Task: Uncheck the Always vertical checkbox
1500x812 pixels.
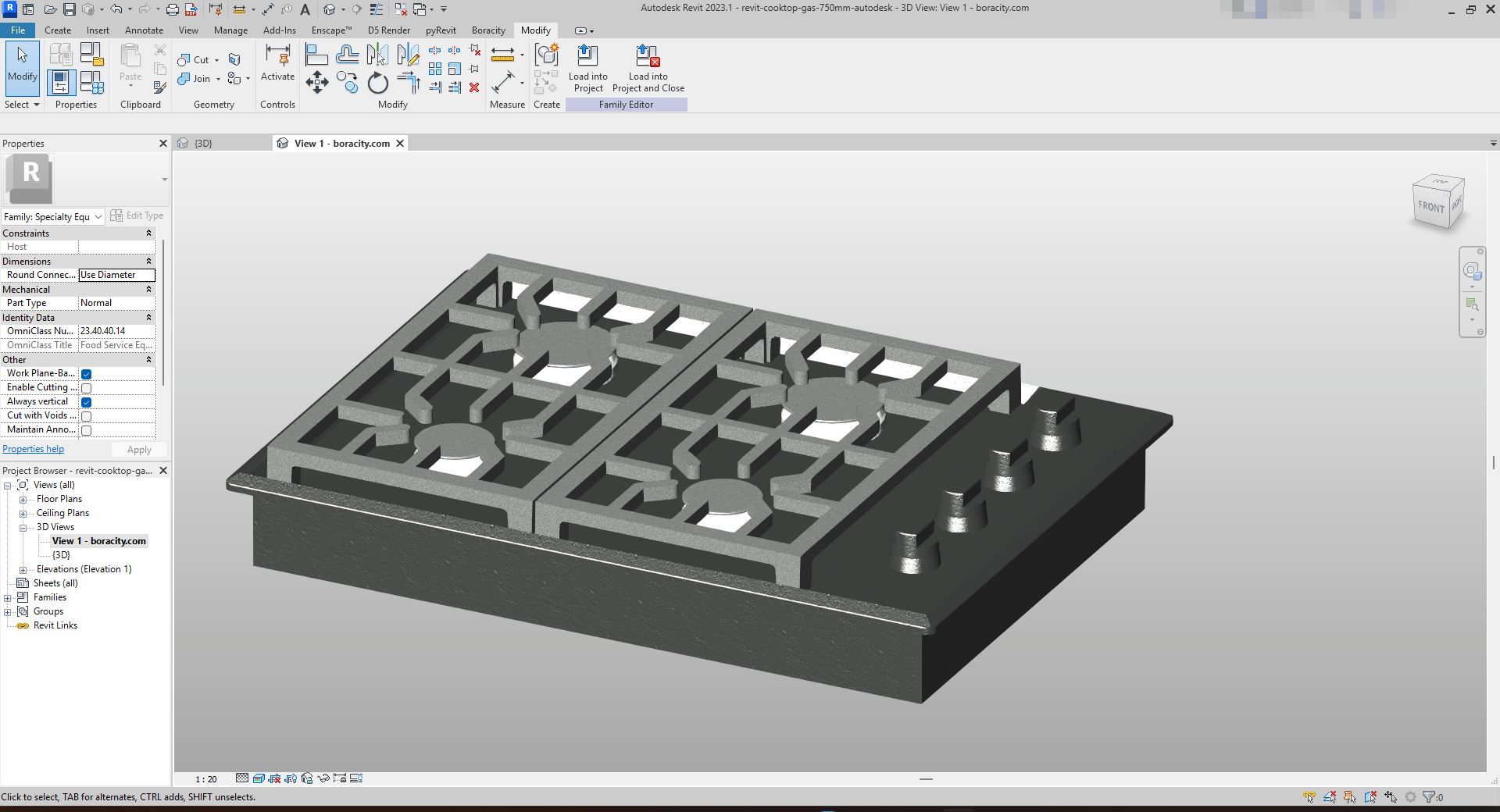Action: coord(87,402)
